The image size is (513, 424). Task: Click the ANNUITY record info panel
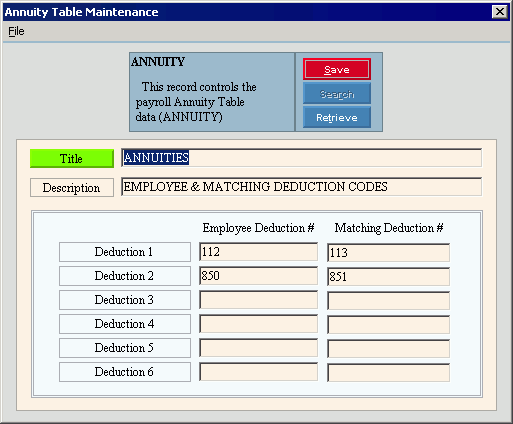click(212, 92)
